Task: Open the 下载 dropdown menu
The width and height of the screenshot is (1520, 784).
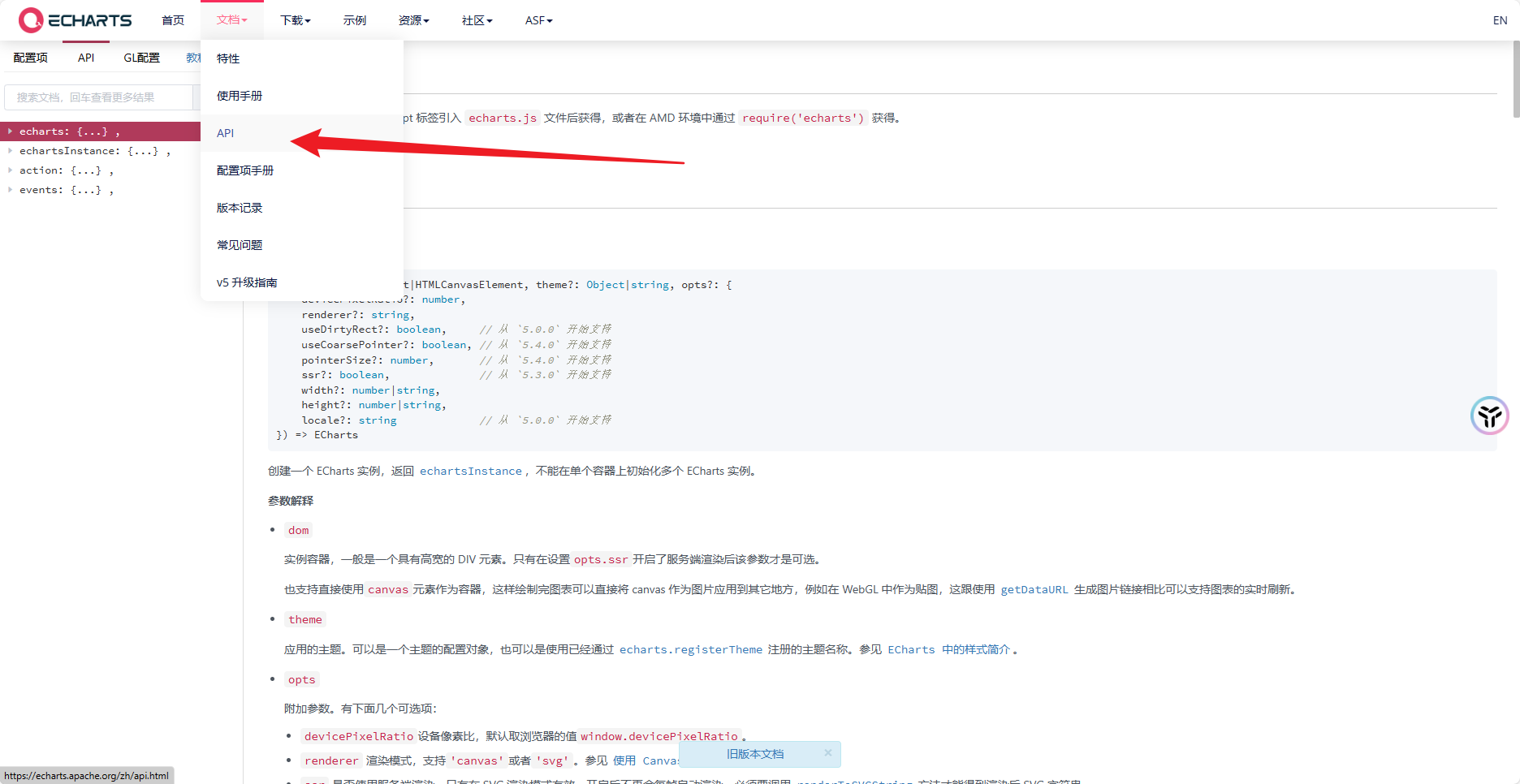Action: tap(296, 20)
